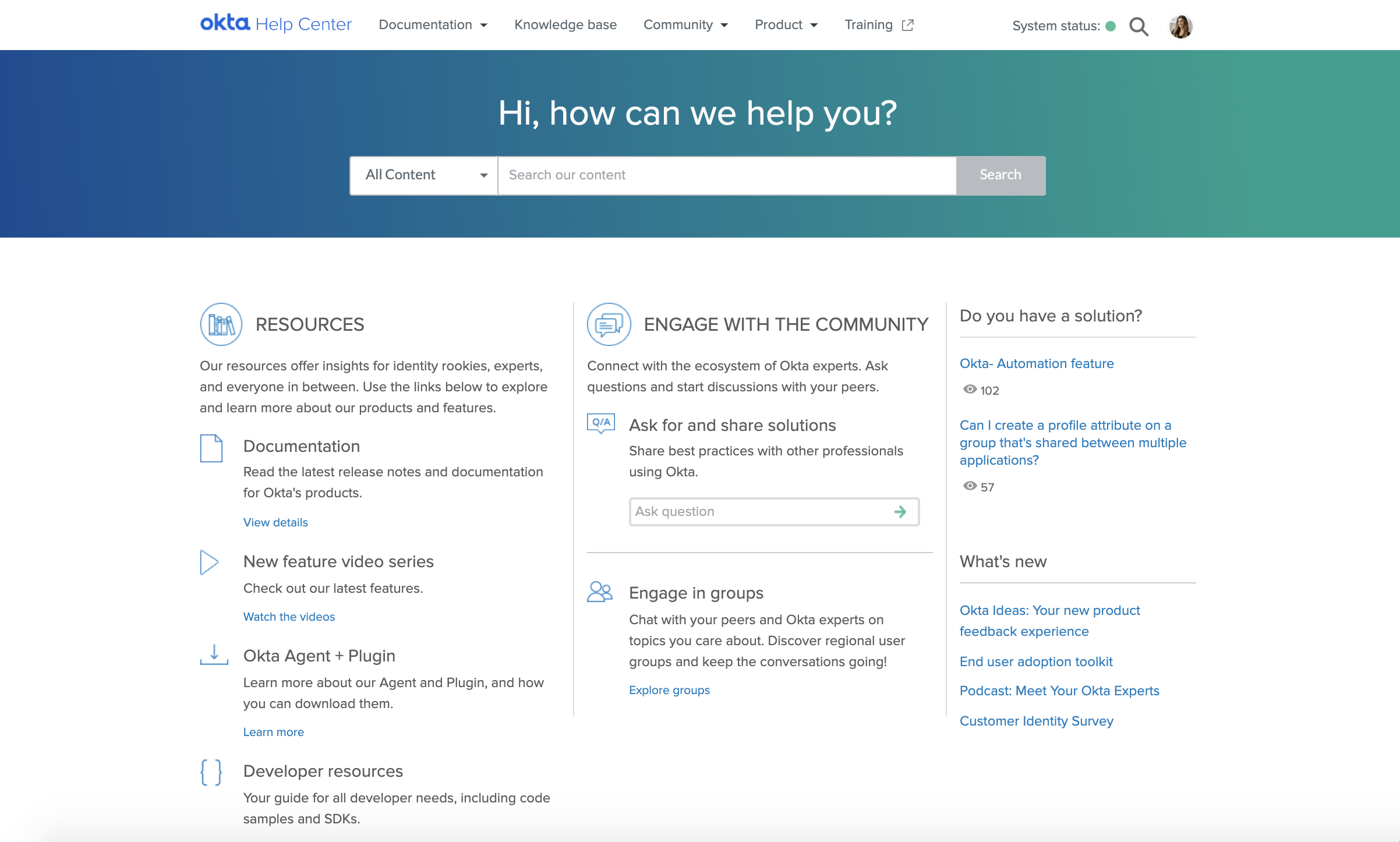Check the green system status indicator

pyautogui.click(x=1111, y=26)
